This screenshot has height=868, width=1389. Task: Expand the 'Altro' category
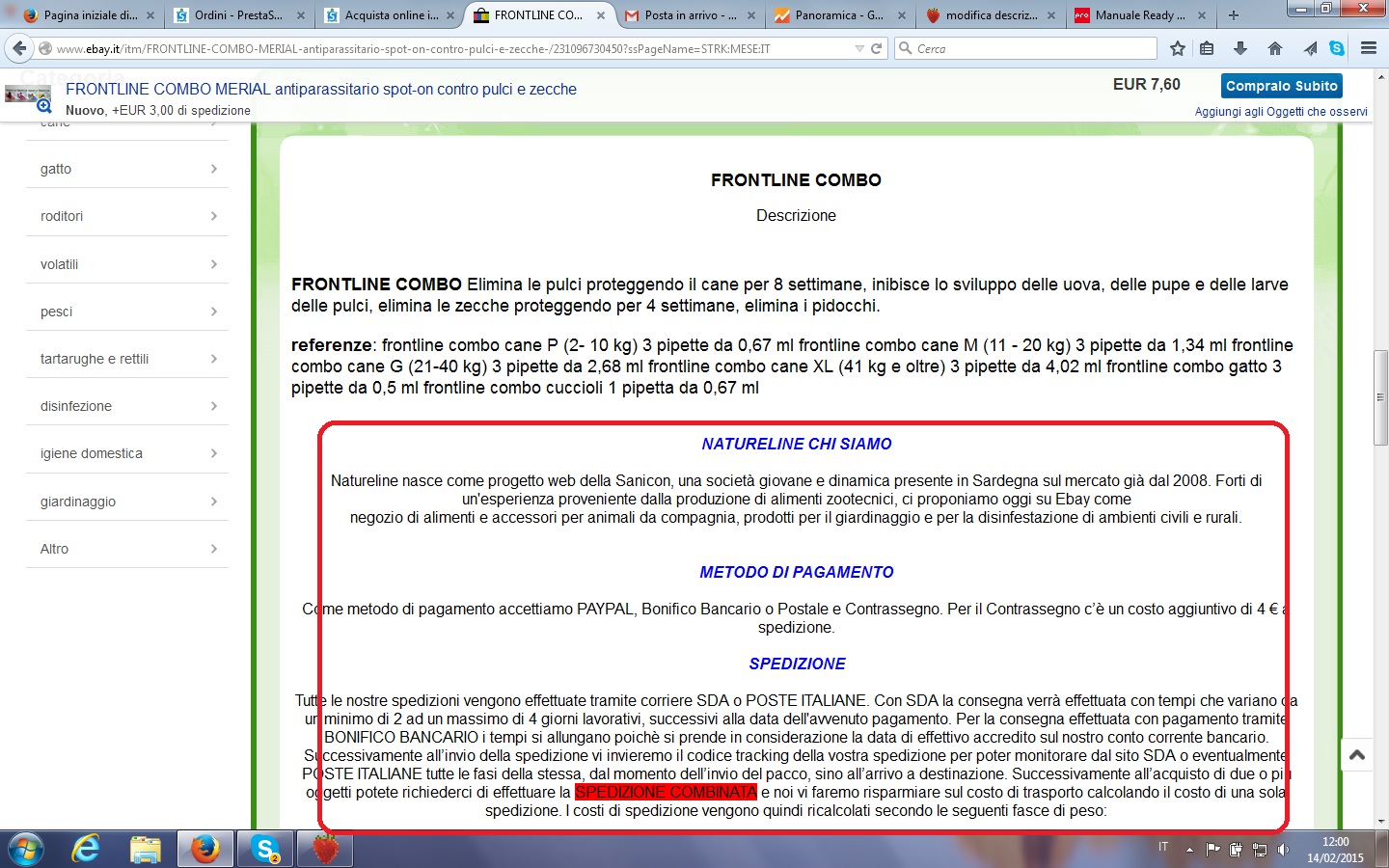coord(127,549)
